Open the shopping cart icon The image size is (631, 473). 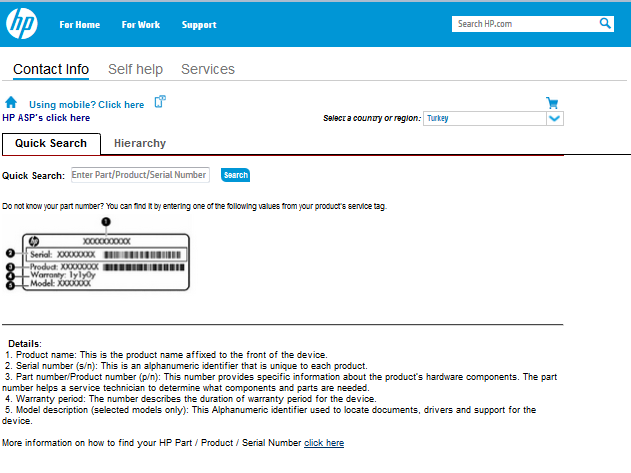(552, 102)
